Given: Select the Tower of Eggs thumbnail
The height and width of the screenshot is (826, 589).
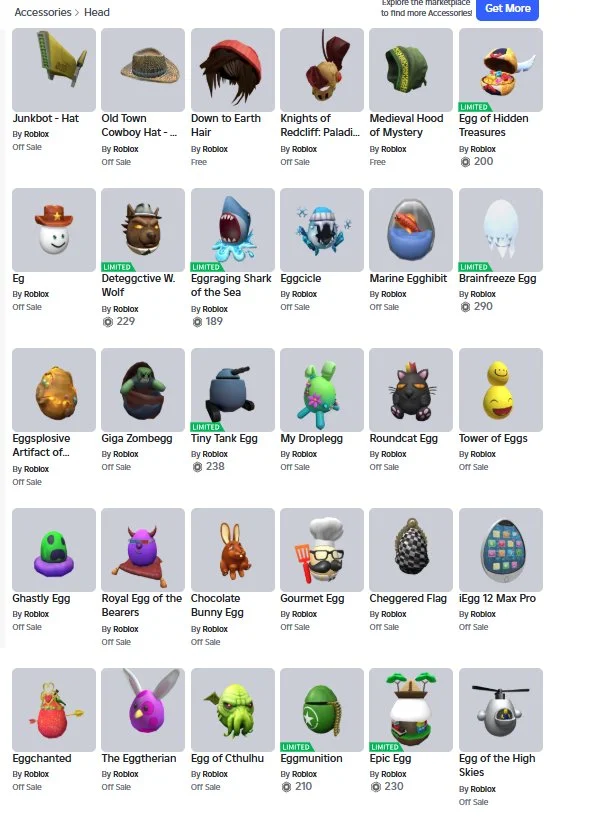Looking at the screenshot, I should pos(500,390).
